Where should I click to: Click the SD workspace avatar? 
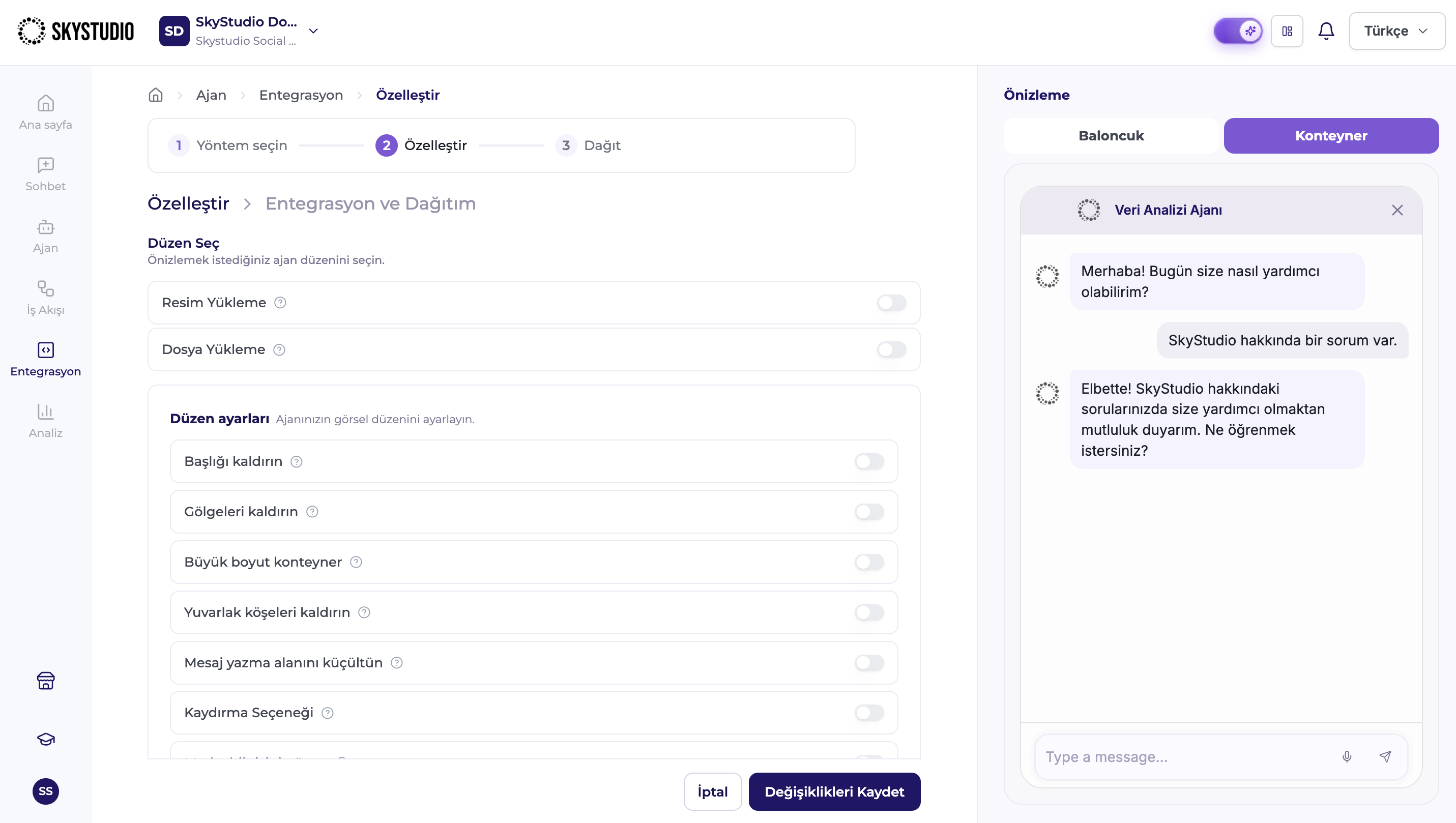pyautogui.click(x=174, y=31)
